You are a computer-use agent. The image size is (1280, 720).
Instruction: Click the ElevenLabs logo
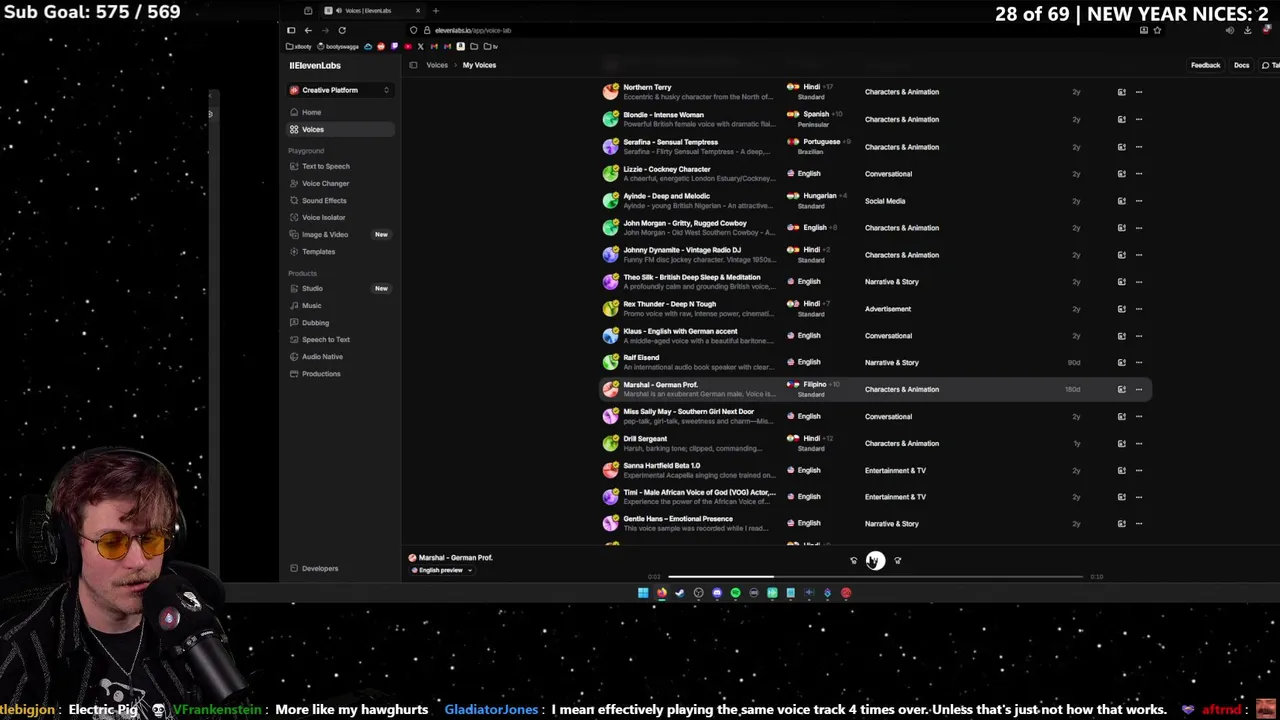315,65
